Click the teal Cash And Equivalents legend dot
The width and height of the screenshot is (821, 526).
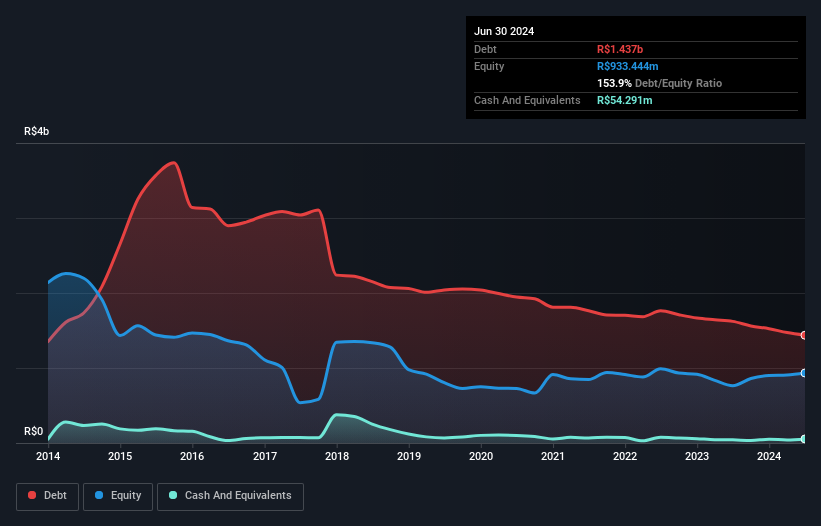(173, 495)
